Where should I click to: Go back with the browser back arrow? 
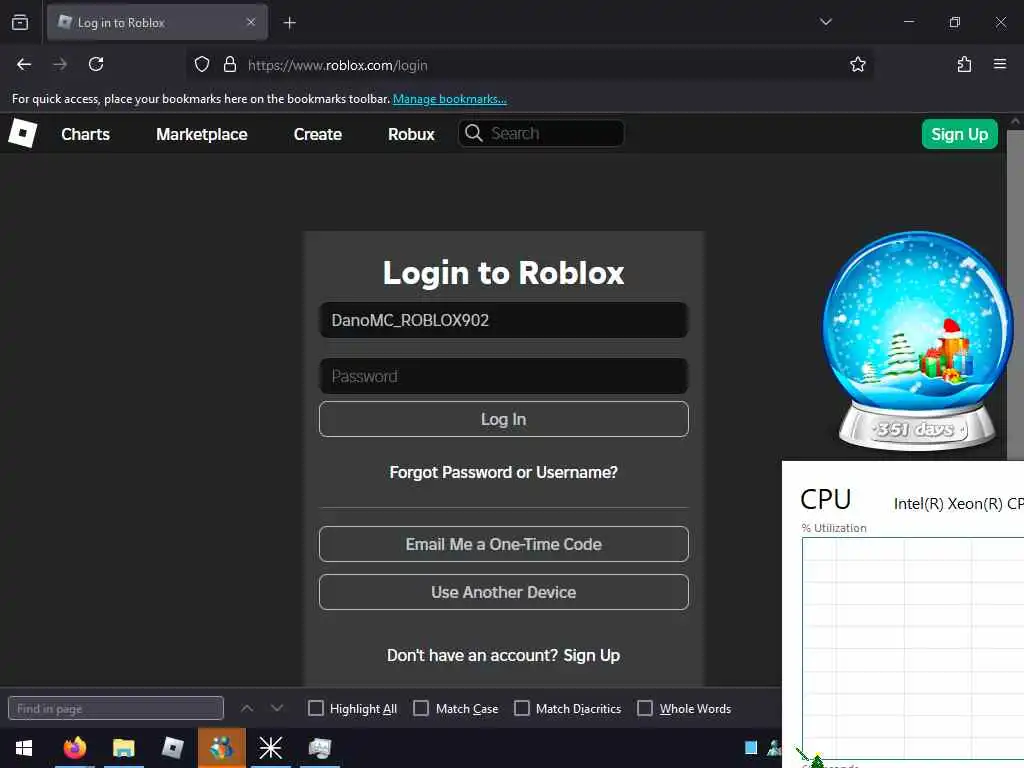24,64
